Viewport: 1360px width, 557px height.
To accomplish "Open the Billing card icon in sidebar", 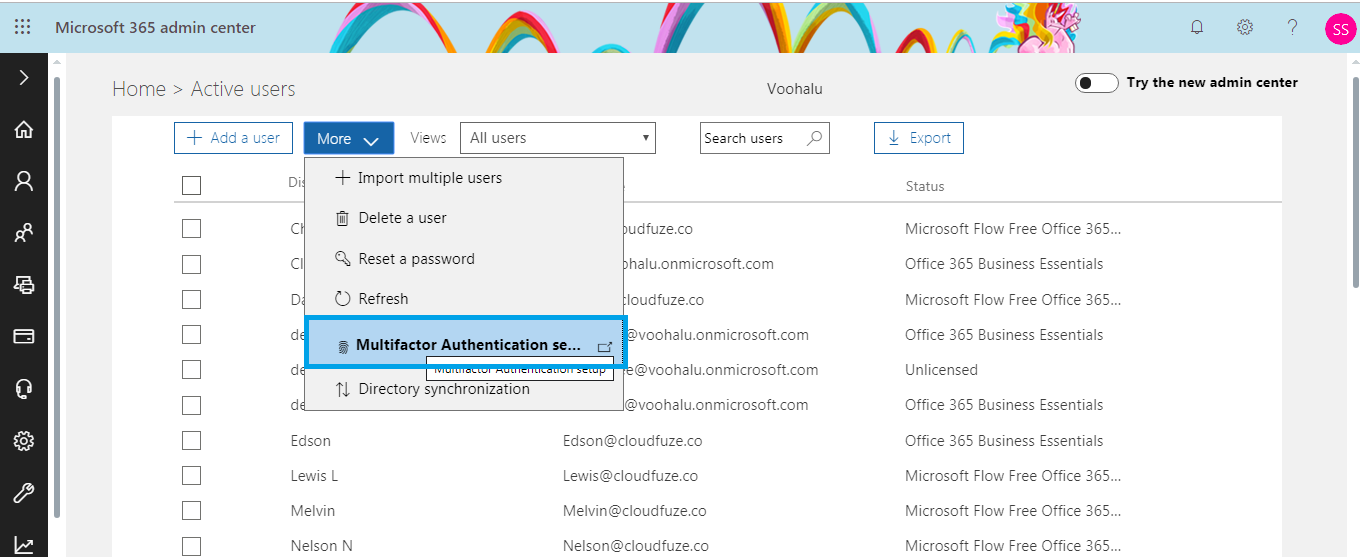I will [24, 336].
